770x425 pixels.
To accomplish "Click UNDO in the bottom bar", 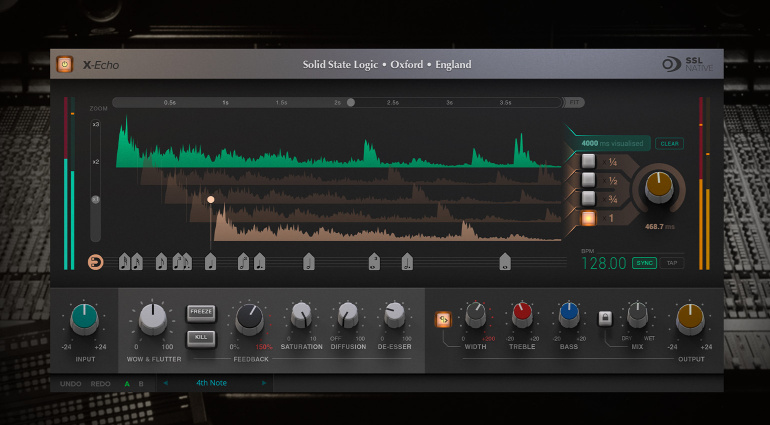I will (71, 384).
